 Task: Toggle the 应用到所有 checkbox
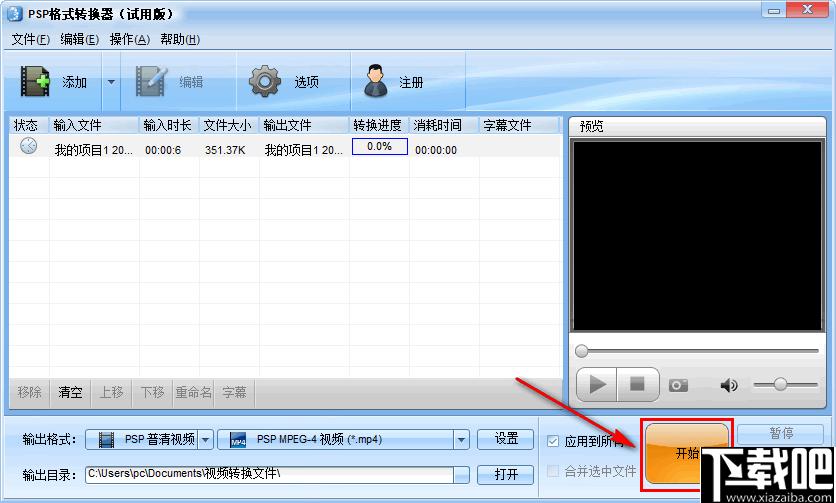pyautogui.click(x=553, y=441)
